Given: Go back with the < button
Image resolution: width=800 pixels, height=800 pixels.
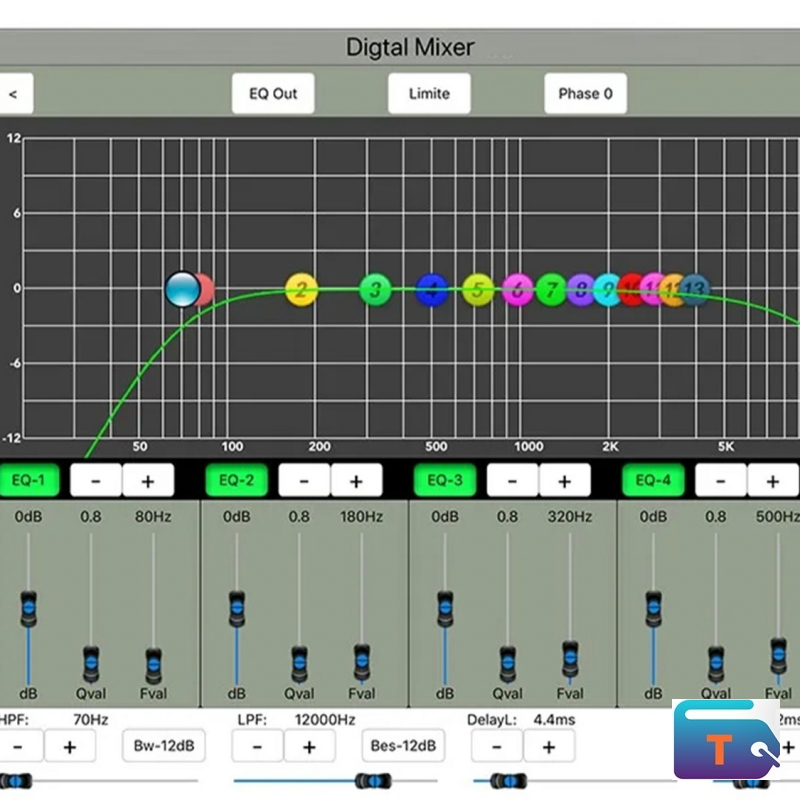Looking at the screenshot, I should pos(14,94).
